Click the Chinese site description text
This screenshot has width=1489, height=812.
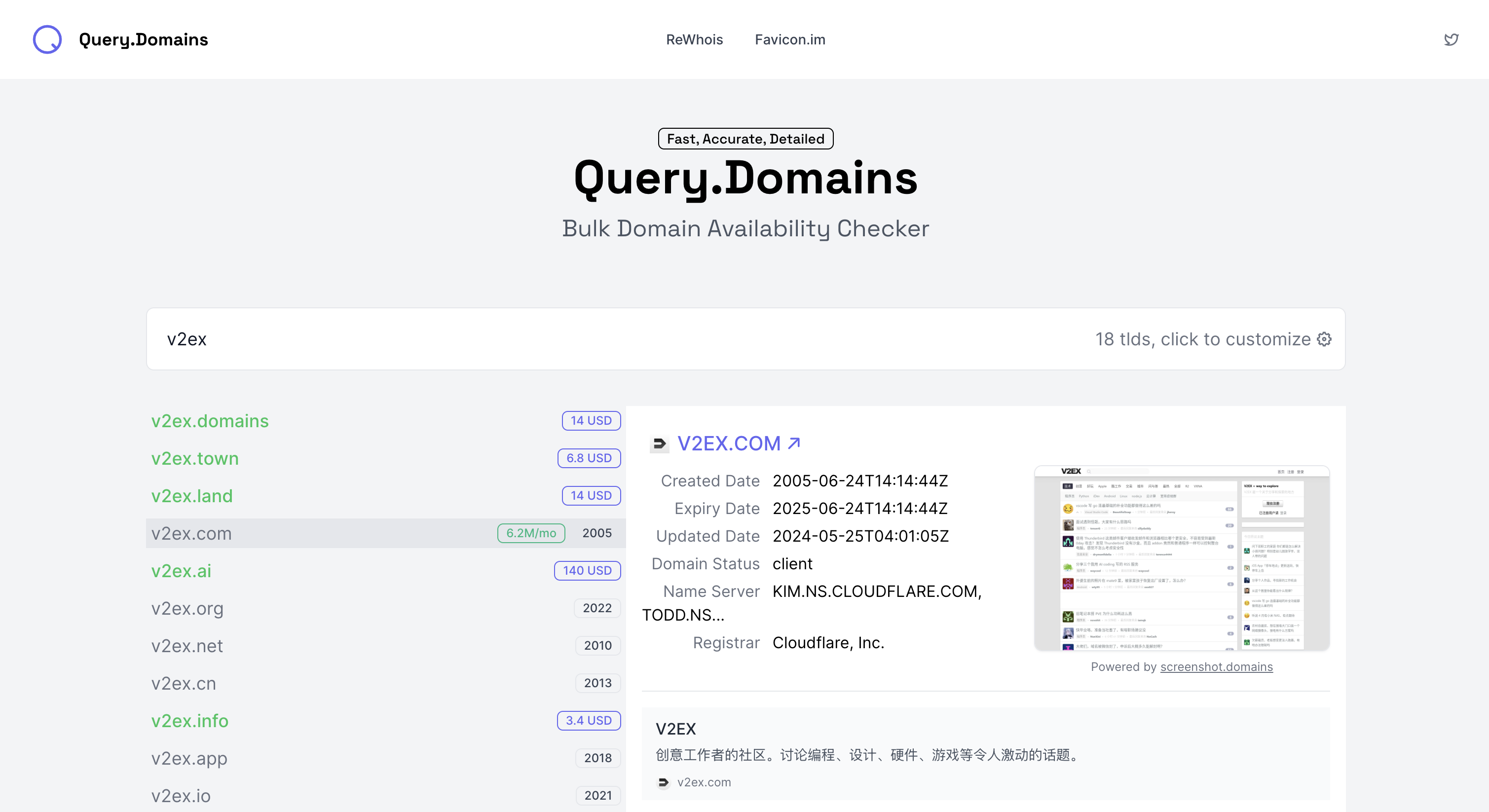point(869,755)
